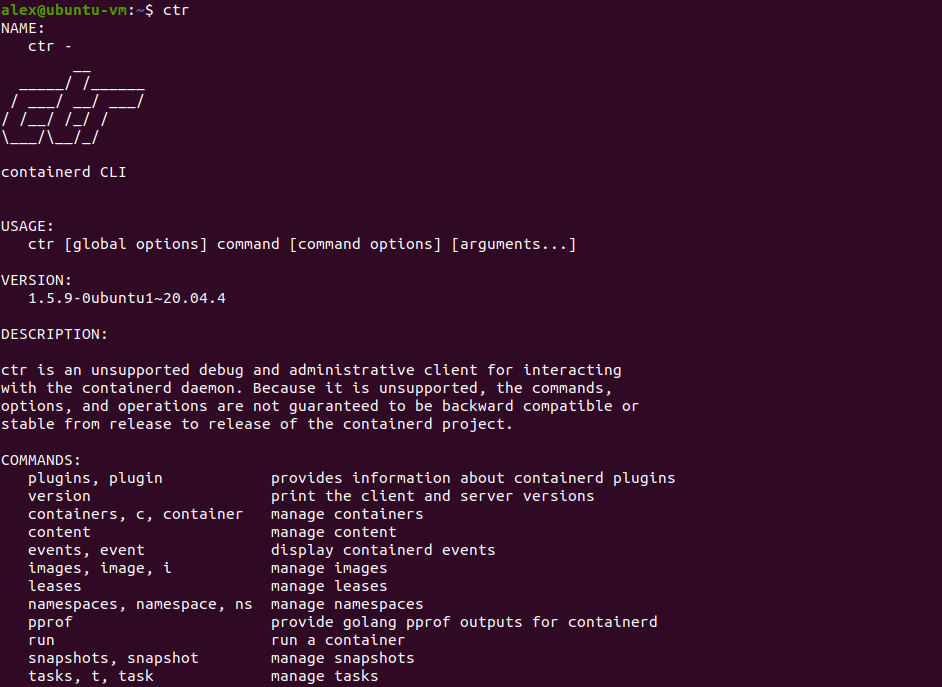The height and width of the screenshot is (687, 942).
Task: Click the 'COMMANDS:' section heading
Action: (41, 461)
